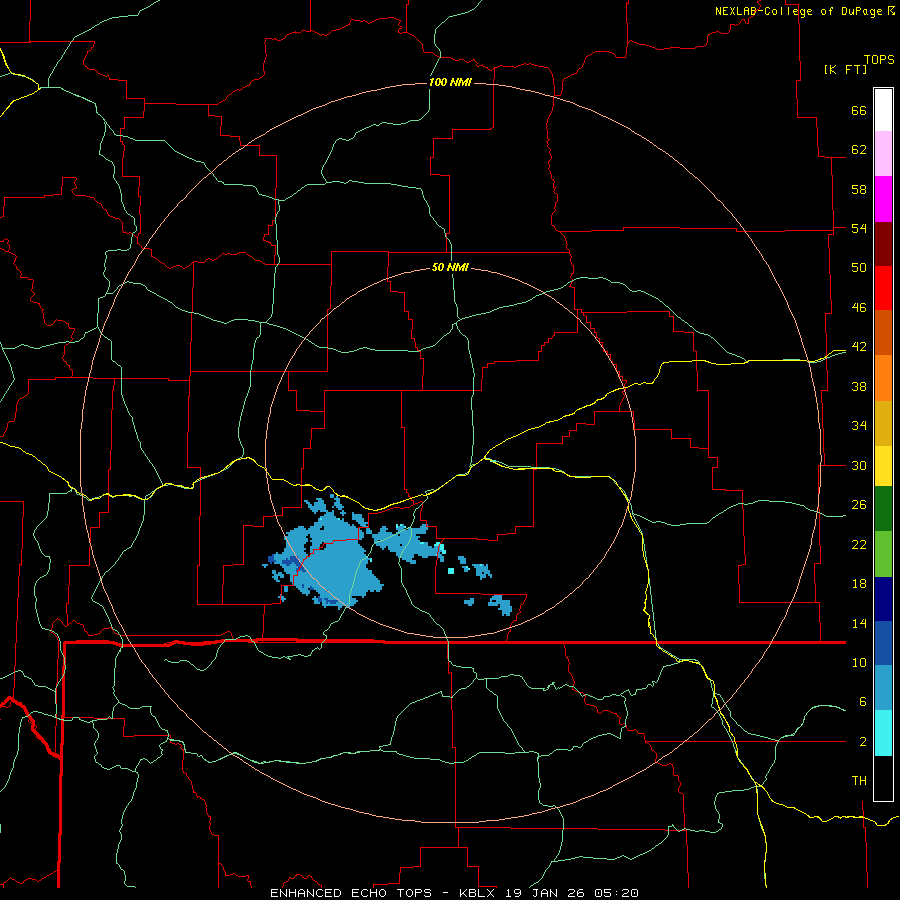This screenshot has width=900, height=900.
Task: Click the 6 value on the legend
Action: (x=862, y=702)
